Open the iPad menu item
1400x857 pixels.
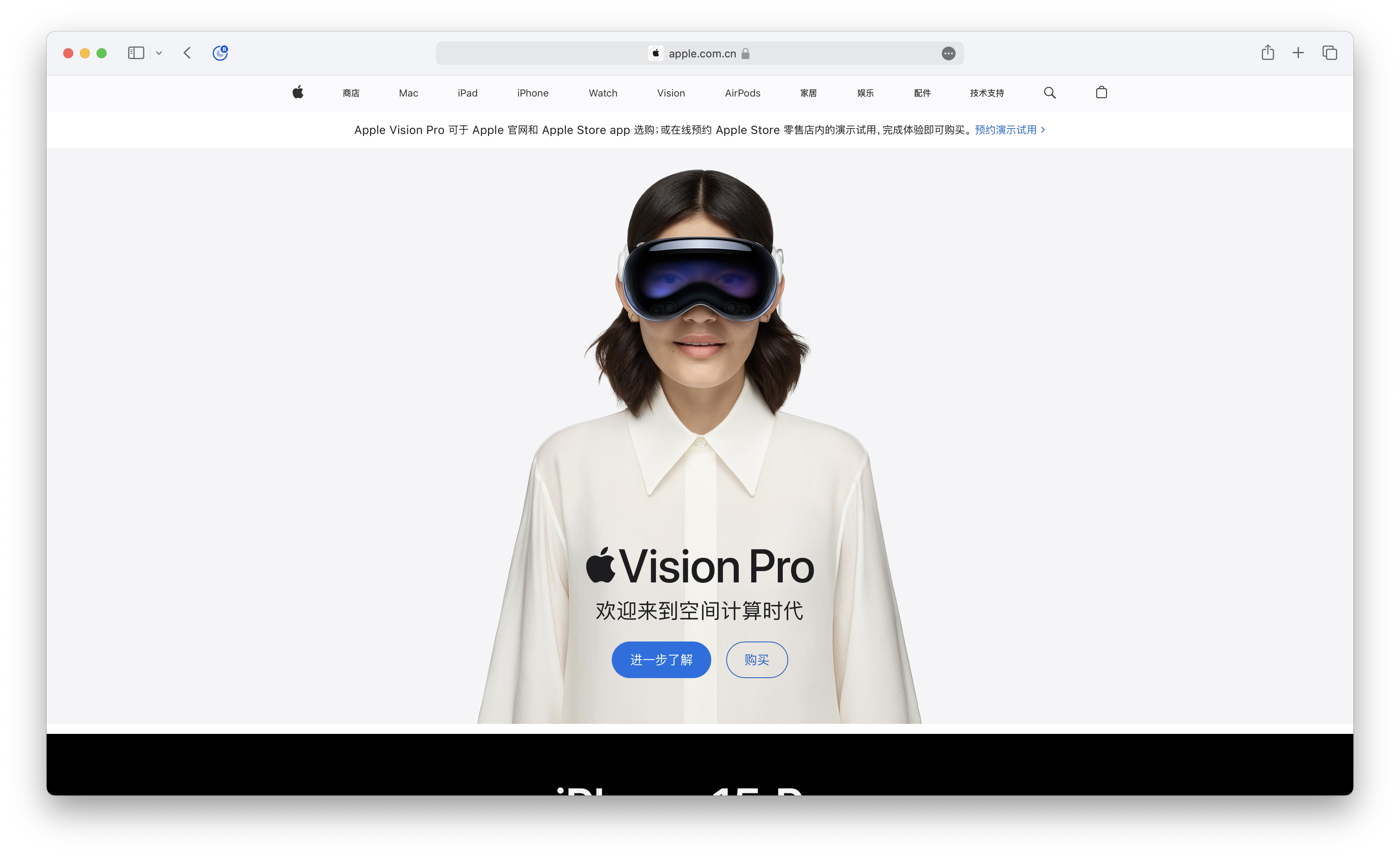[468, 93]
